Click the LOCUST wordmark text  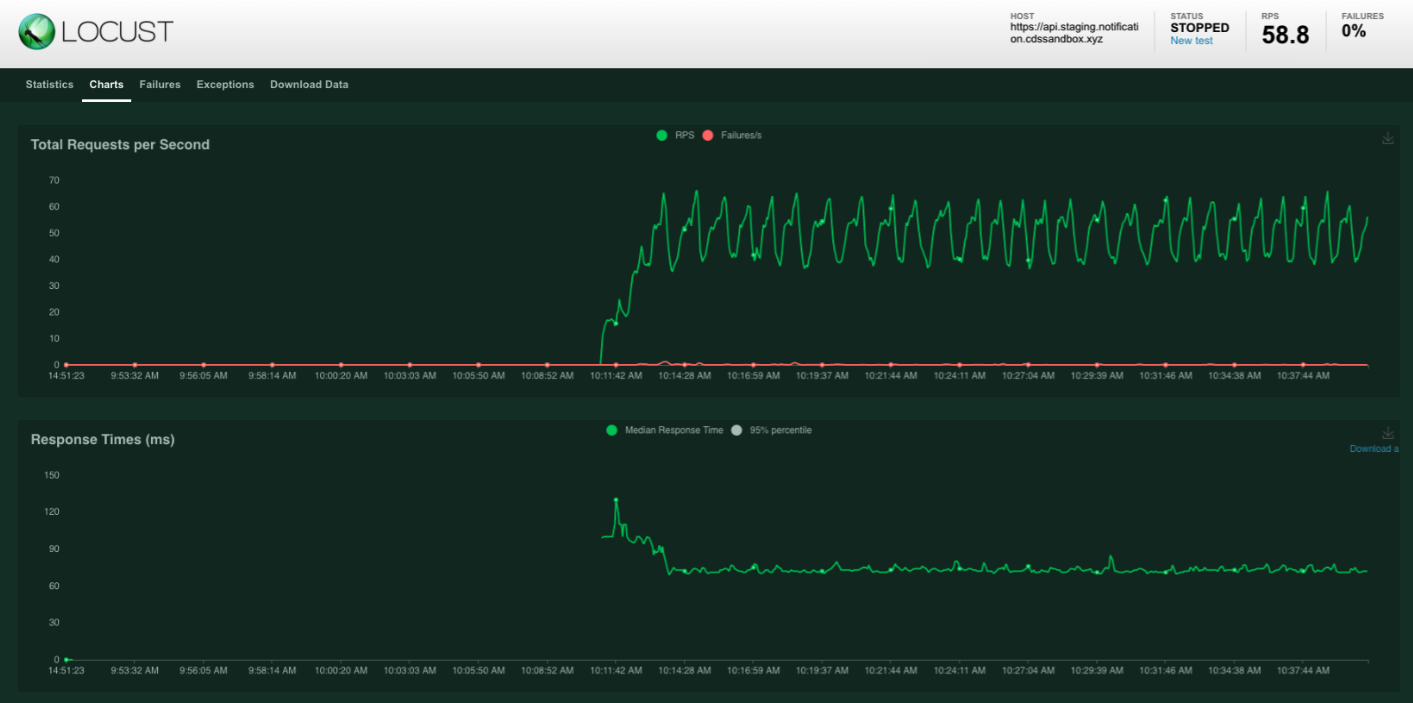(117, 32)
